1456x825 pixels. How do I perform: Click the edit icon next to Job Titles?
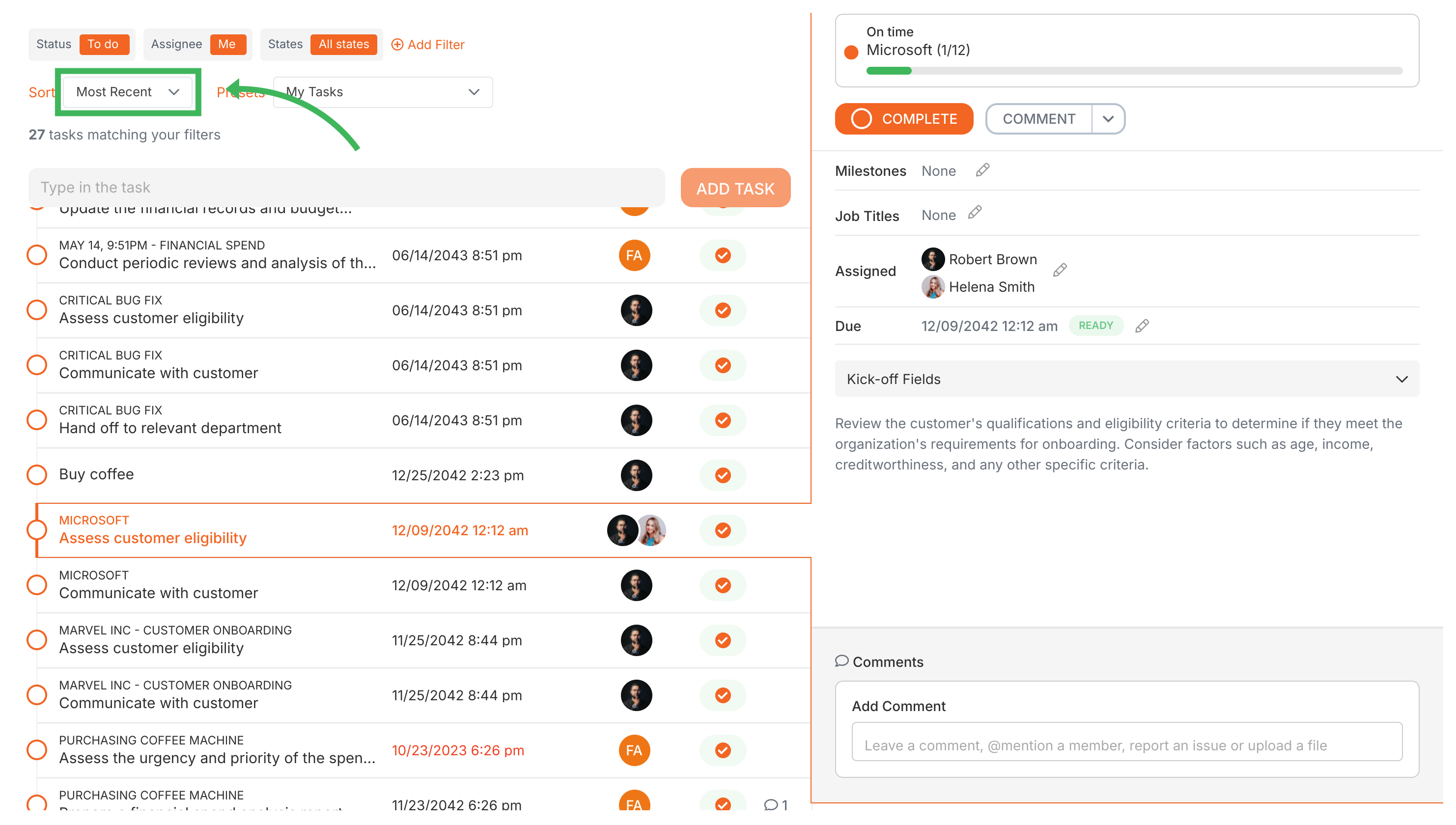(x=977, y=214)
